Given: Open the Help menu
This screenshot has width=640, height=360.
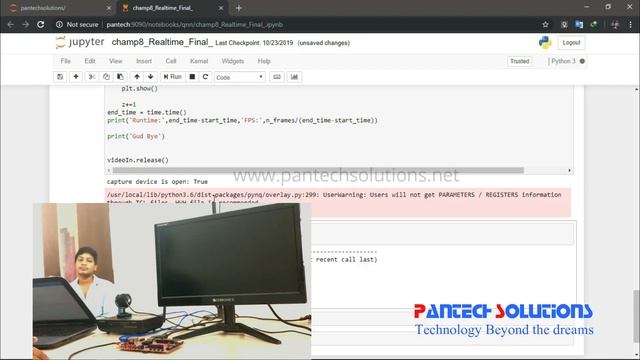Looking at the screenshot, I should click(264, 61).
